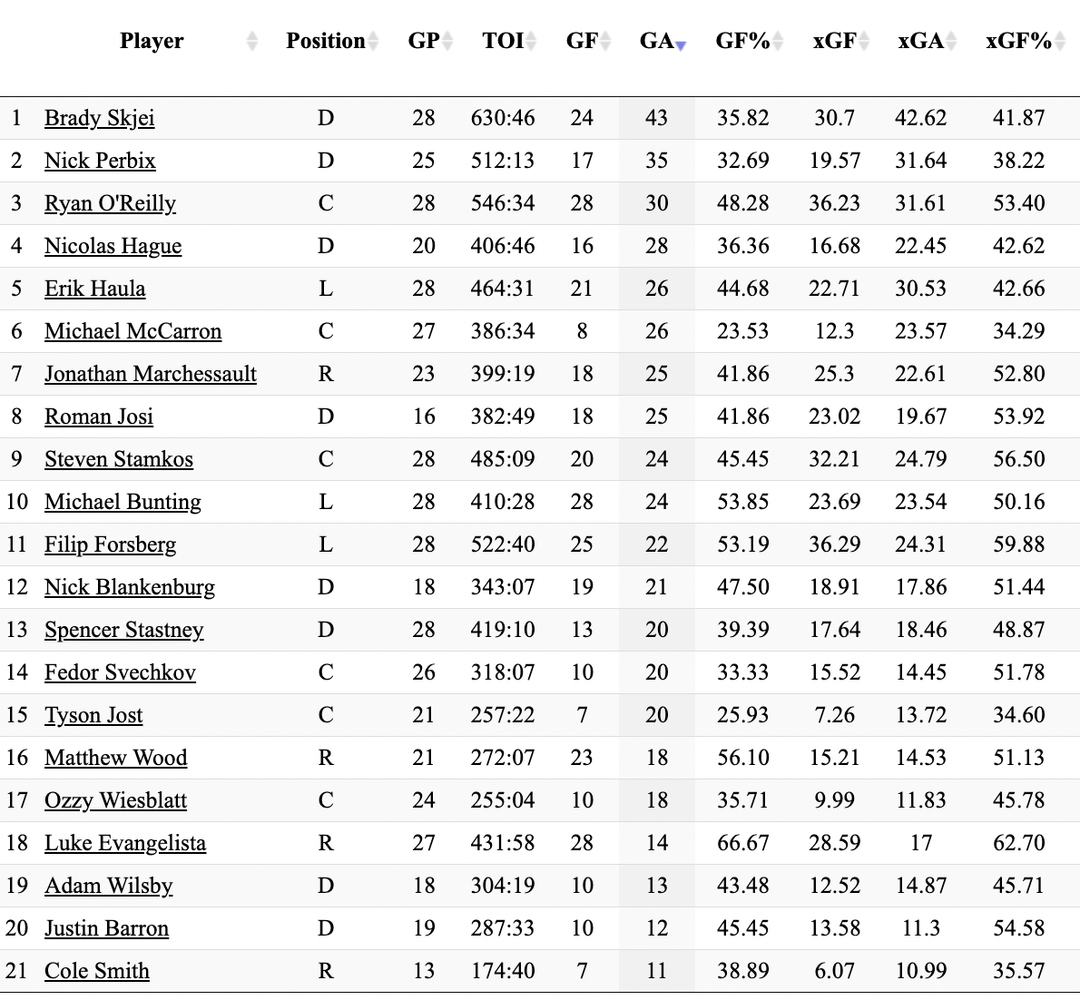Click the Cole Smith player link
This screenshot has height=1000, width=1080.
click(x=96, y=971)
